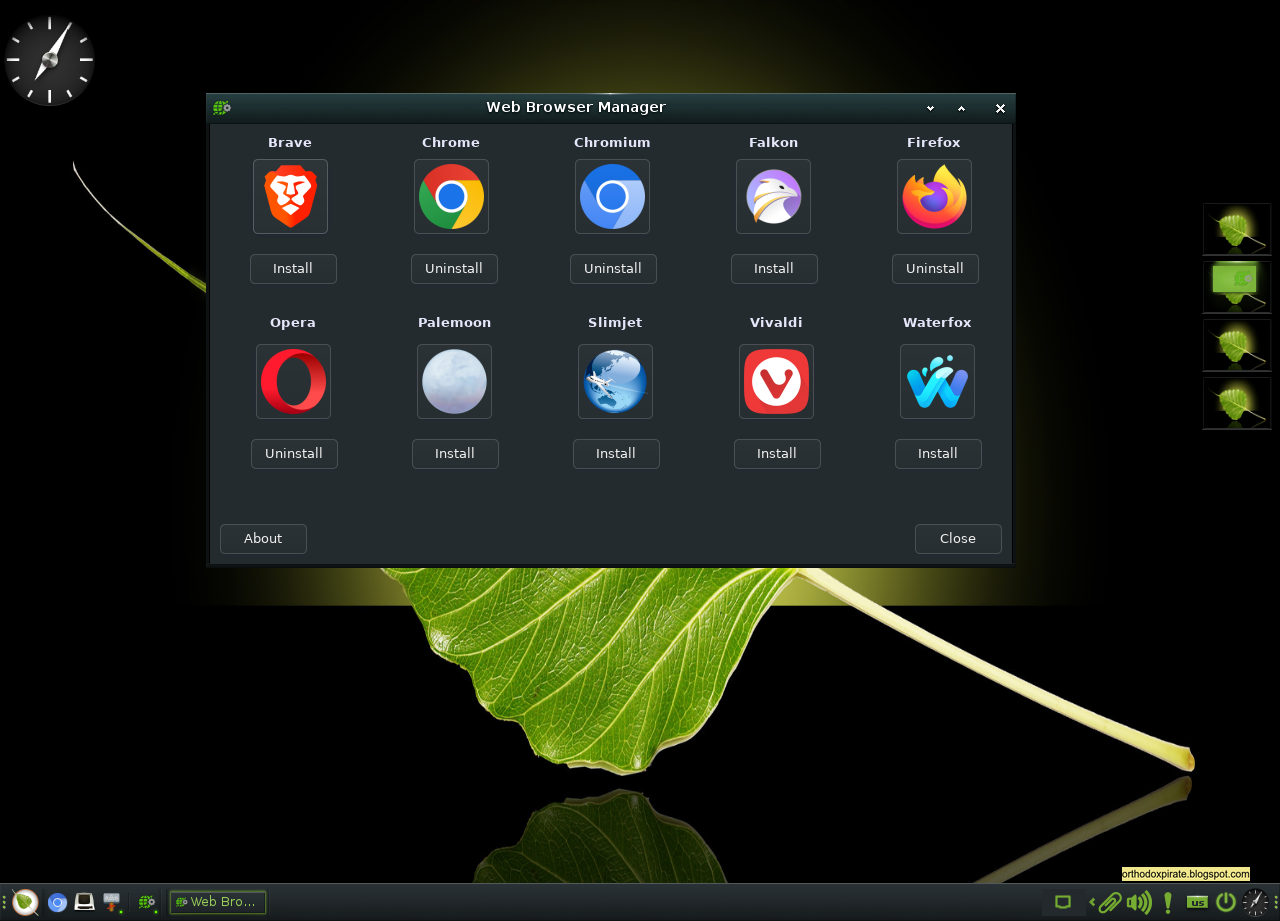This screenshot has width=1280, height=921.
Task: Open the leaf start menu on the taskbar
Action: (x=26, y=902)
